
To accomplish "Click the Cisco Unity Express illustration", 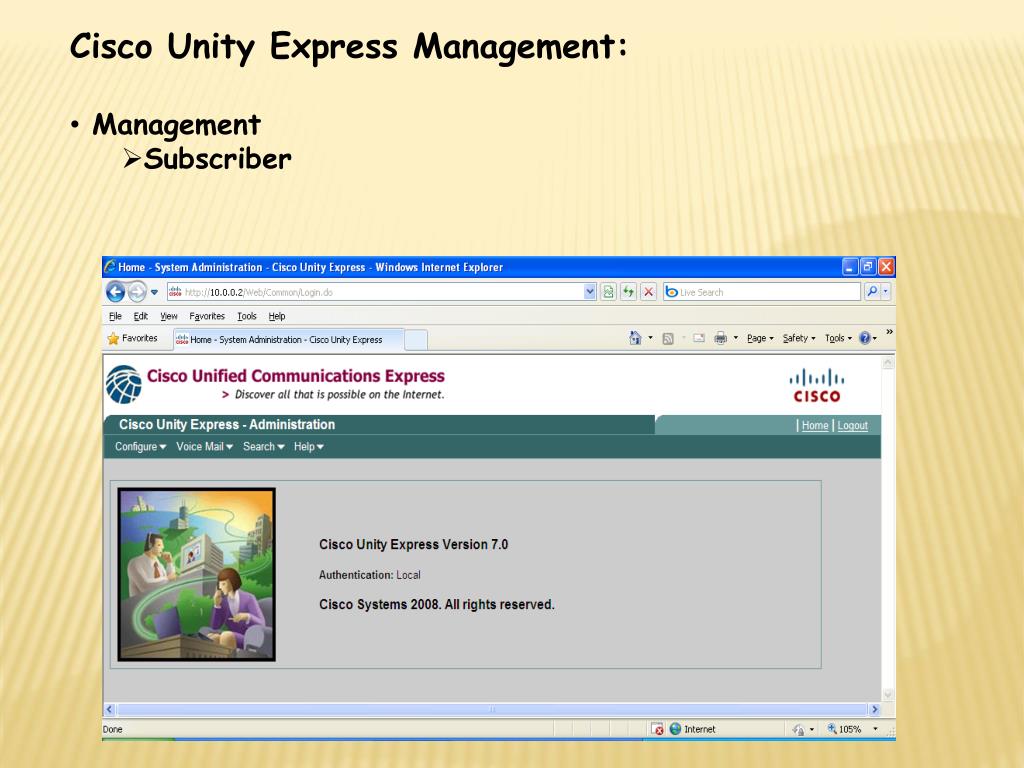I will pyautogui.click(x=197, y=575).
